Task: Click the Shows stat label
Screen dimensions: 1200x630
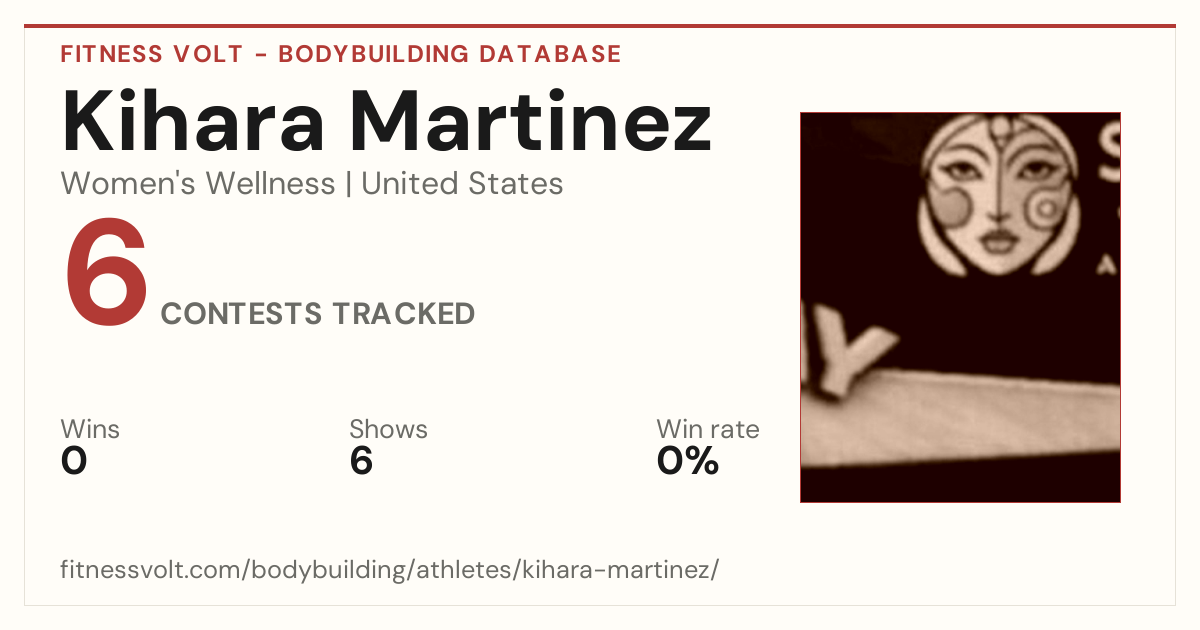Action: point(388,429)
